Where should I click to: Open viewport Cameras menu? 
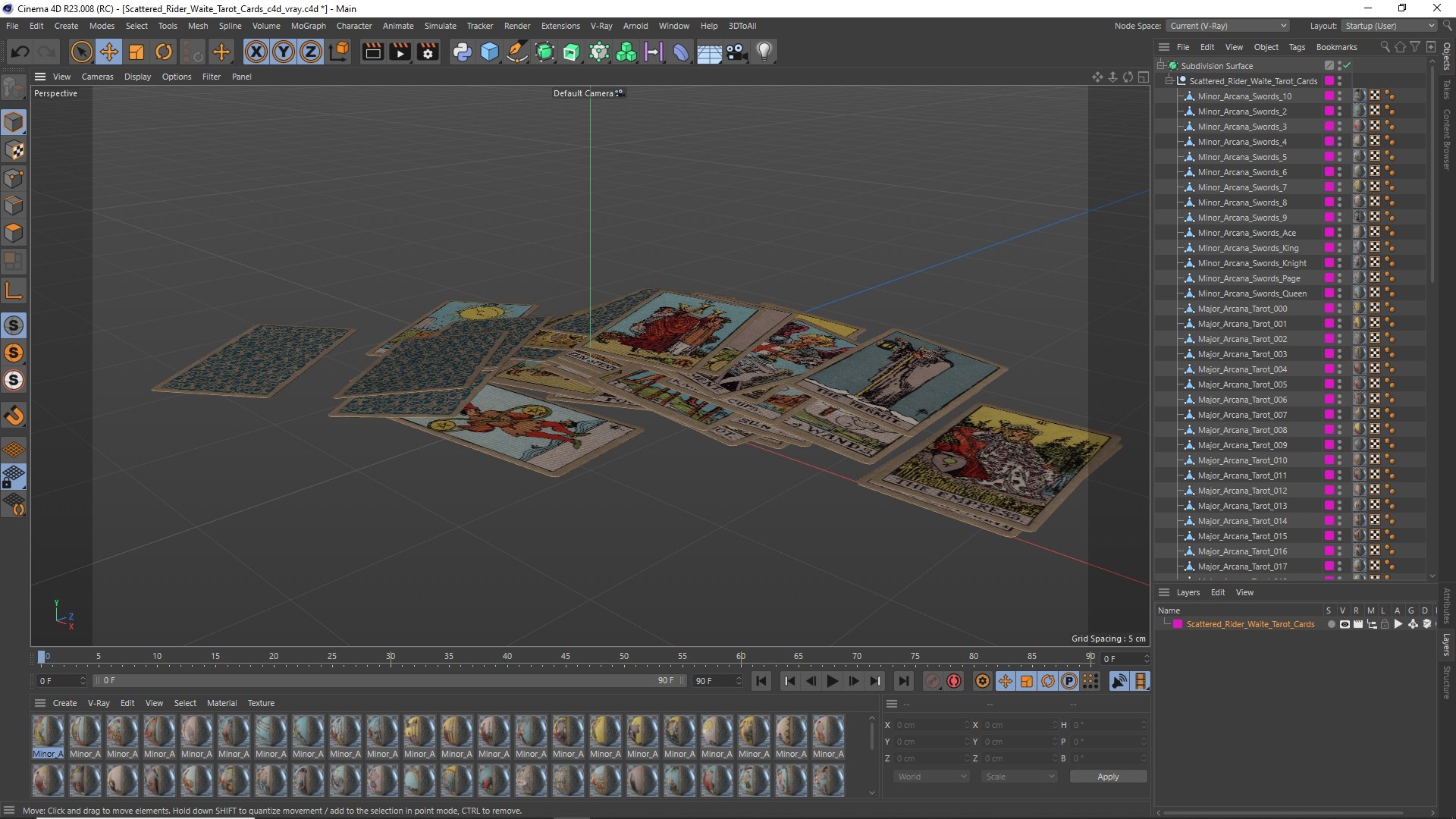[97, 77]
